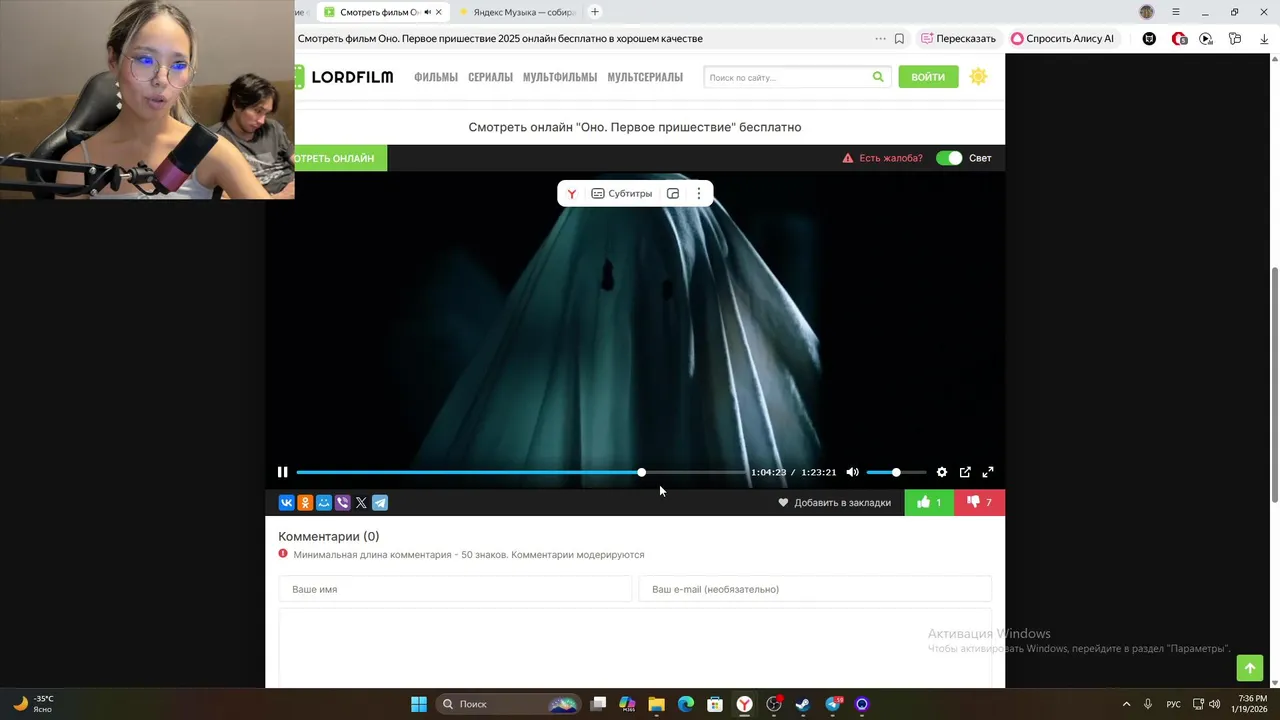Click the Ваше имя input field

[x=455, y=589]
